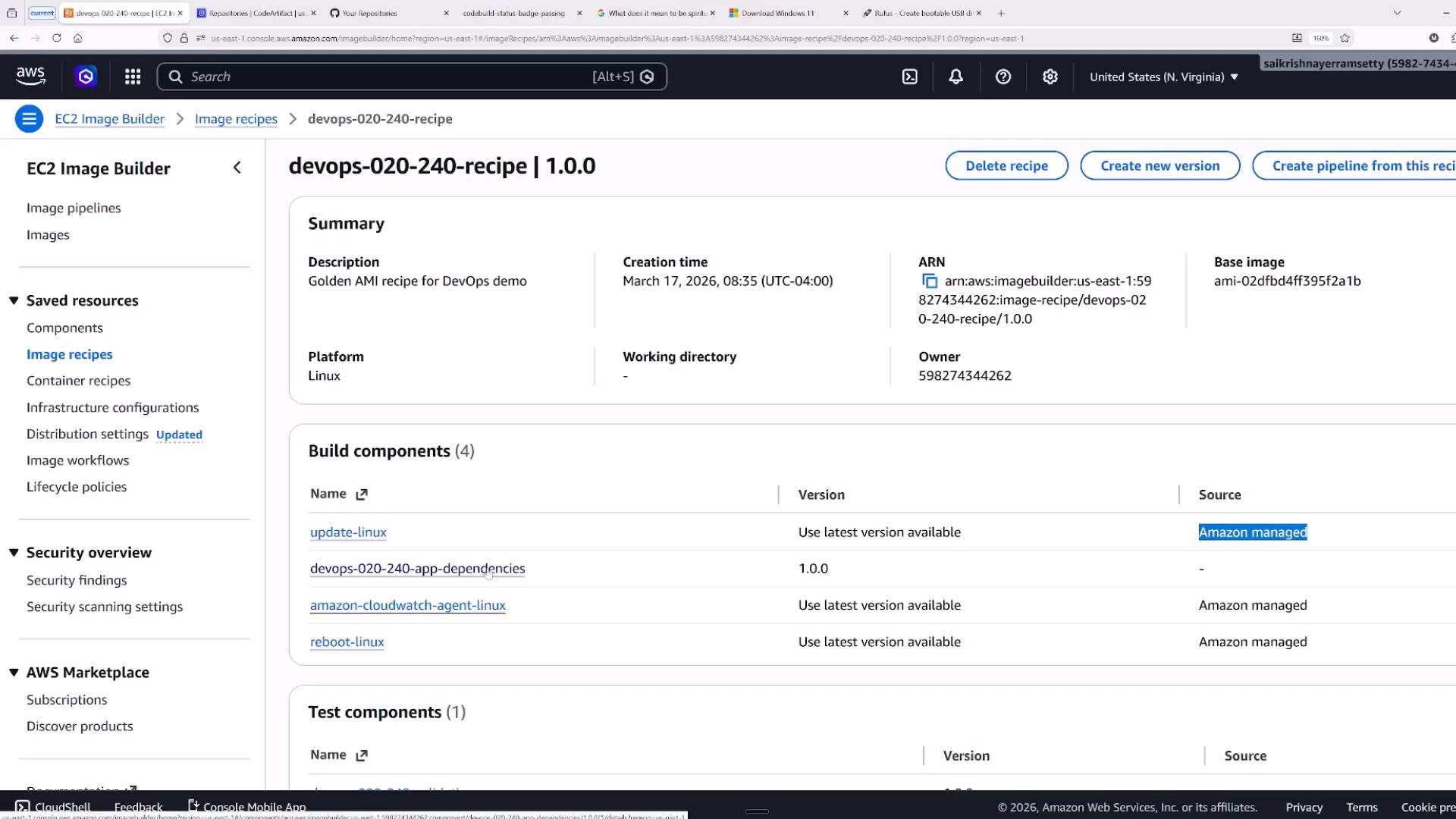Open the help question-mark icon
1456x819 pixels.
coord(1003,77)
